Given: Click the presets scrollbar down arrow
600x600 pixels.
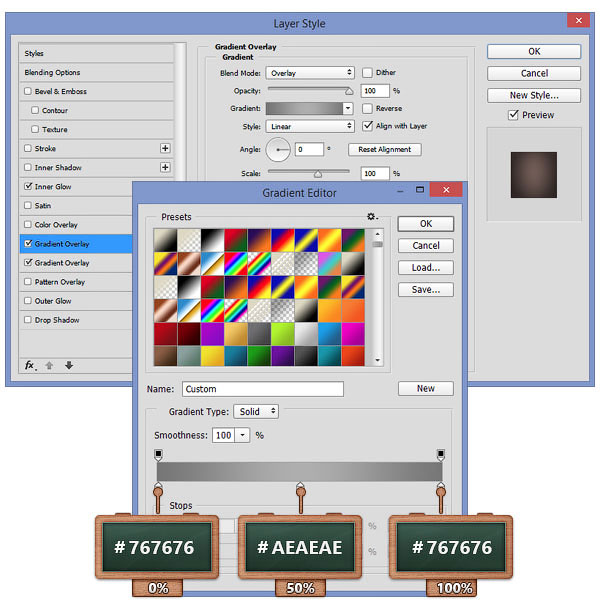Looking at the screenshot, I should (378, 360).
